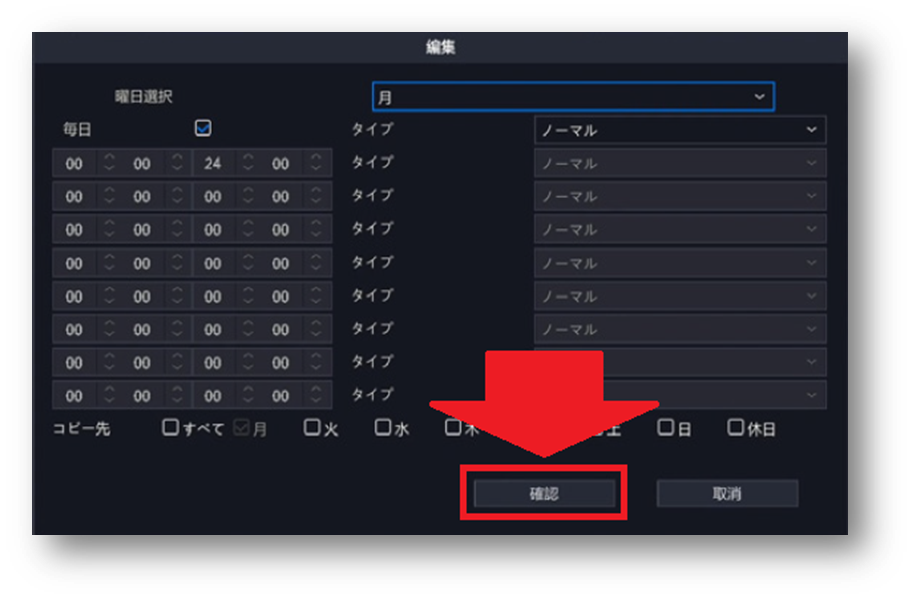
Task: Adjust the first row start minute stepper
Action: click(x=177, y=163)
